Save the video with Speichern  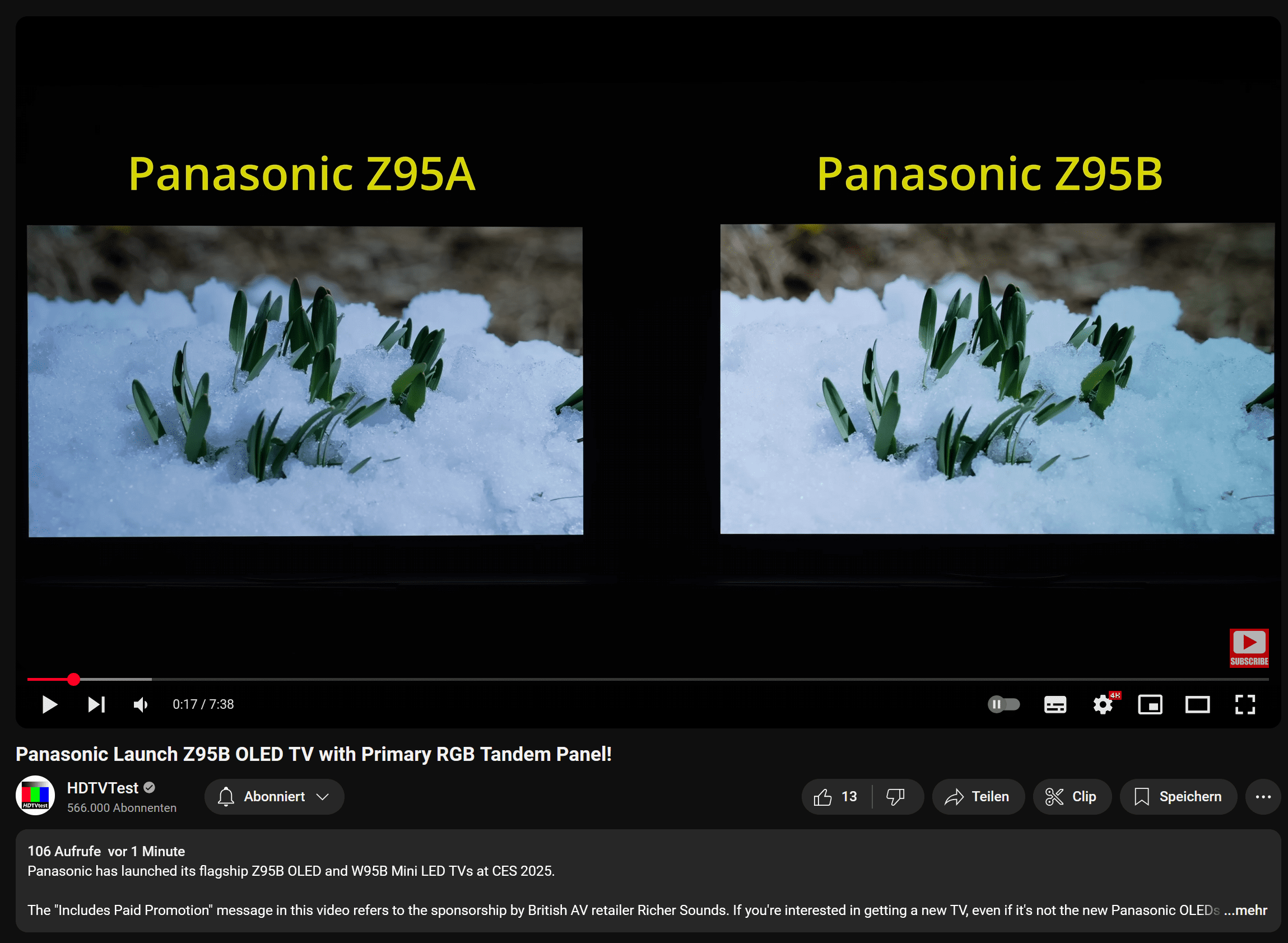[1178, 796]
